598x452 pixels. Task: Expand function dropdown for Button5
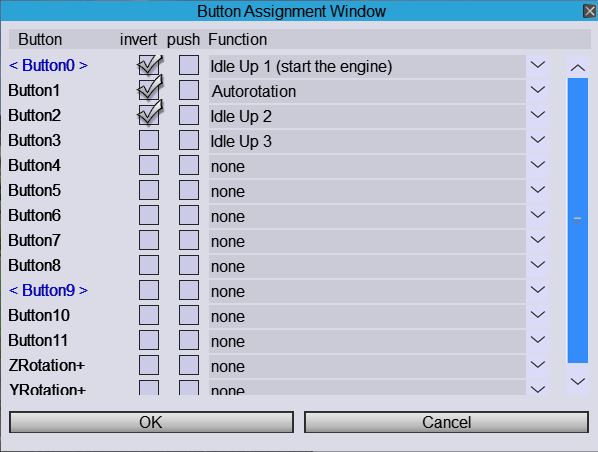click(538, 190)
